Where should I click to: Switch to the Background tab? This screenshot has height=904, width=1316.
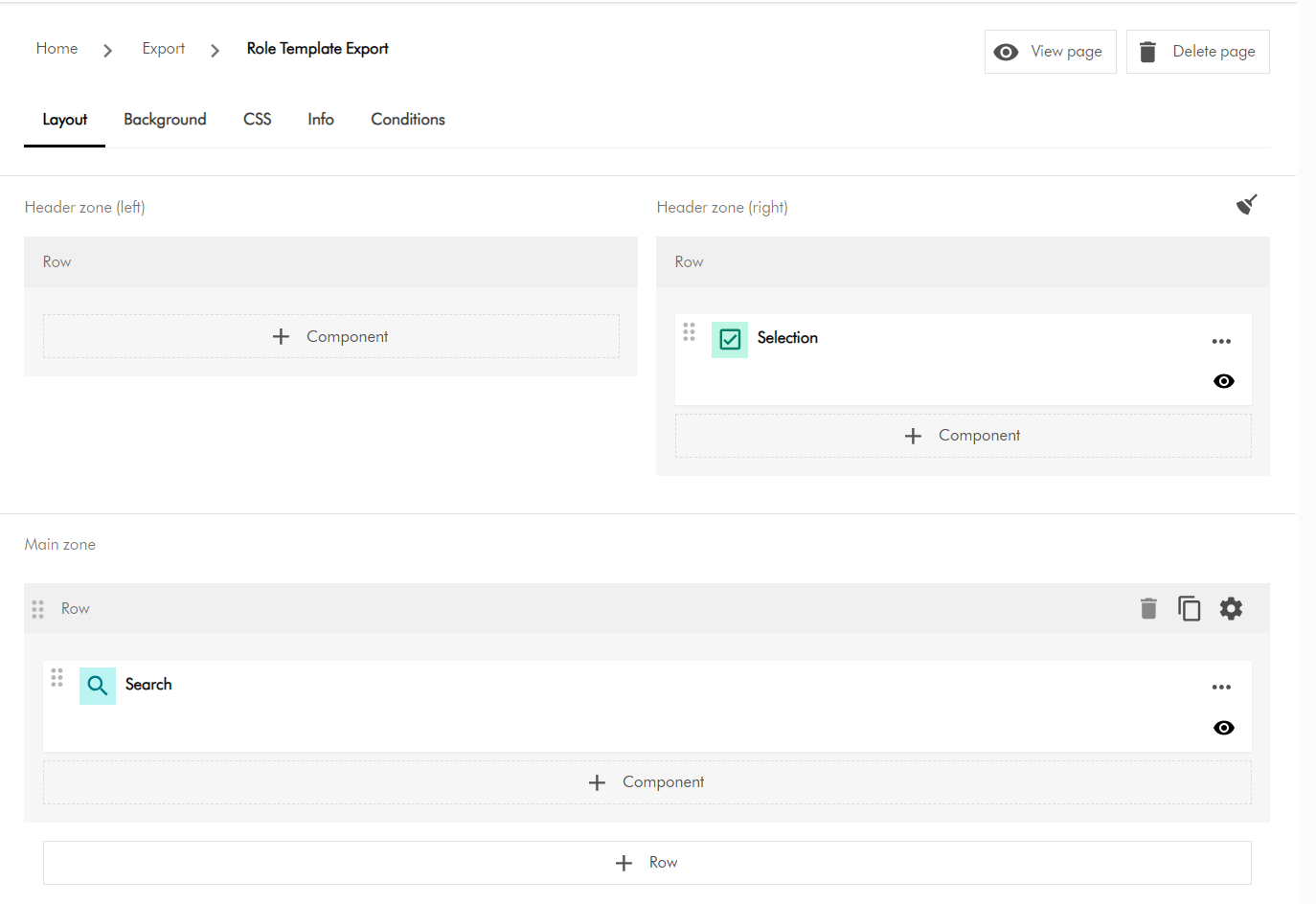tap(165, 120)
